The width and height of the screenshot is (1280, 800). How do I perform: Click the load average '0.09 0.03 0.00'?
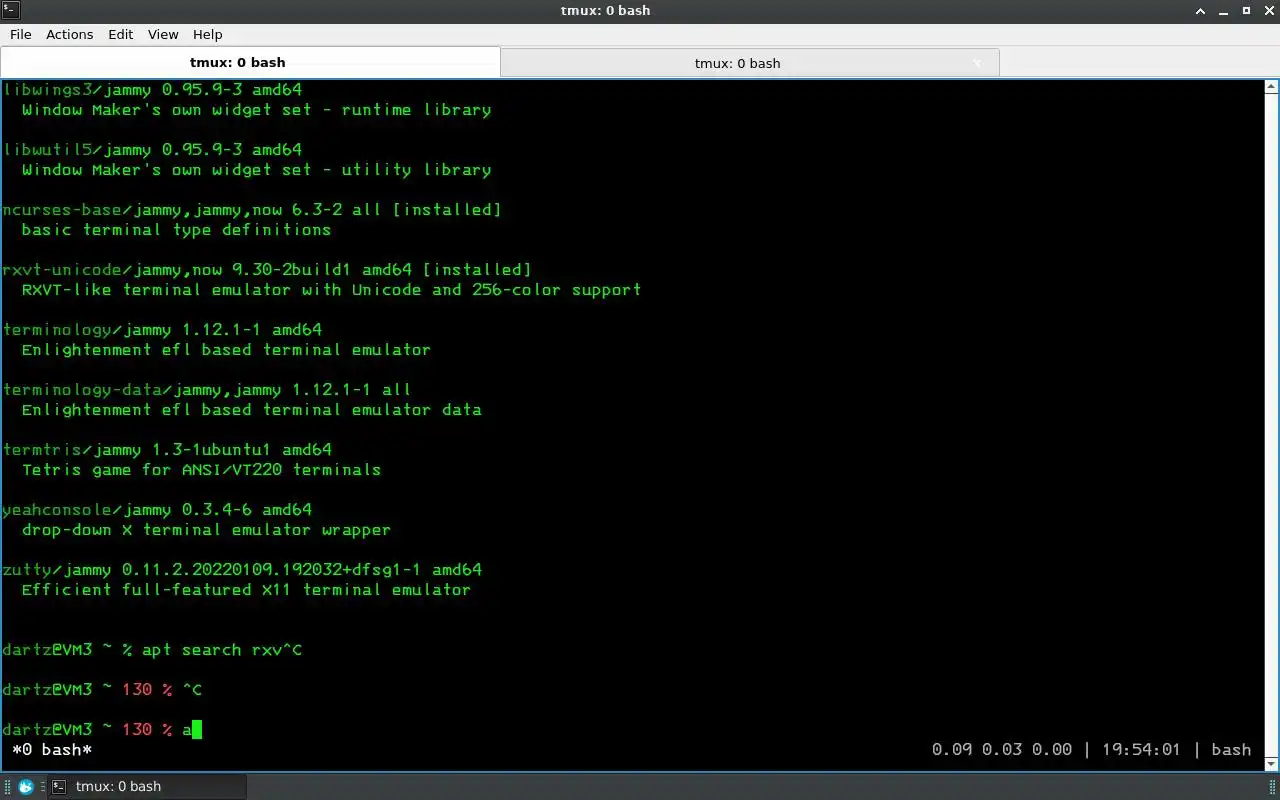pyautogui.click(x=1002, y=749)
